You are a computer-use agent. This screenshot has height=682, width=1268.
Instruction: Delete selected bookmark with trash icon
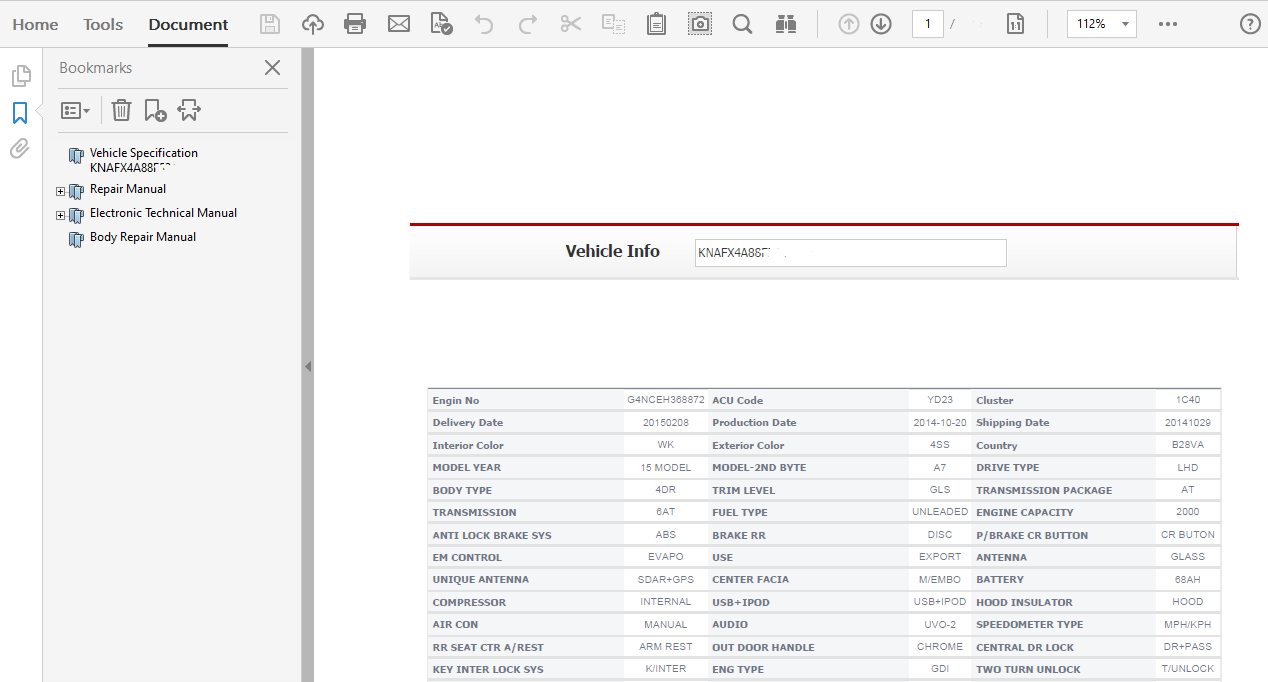121,110
